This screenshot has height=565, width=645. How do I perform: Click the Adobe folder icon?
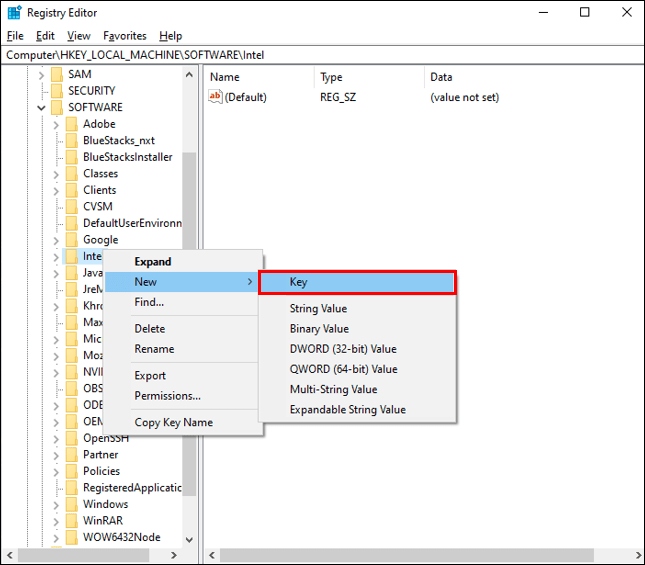[72, 124]
